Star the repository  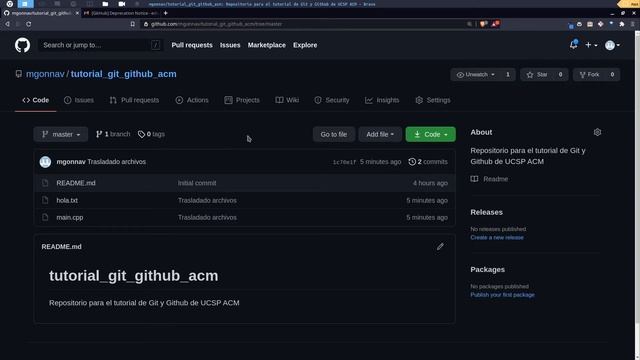537,75
